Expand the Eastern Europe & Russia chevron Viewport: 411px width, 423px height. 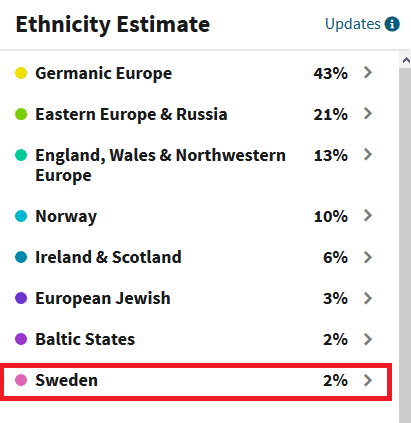click(x=368, y=114)
